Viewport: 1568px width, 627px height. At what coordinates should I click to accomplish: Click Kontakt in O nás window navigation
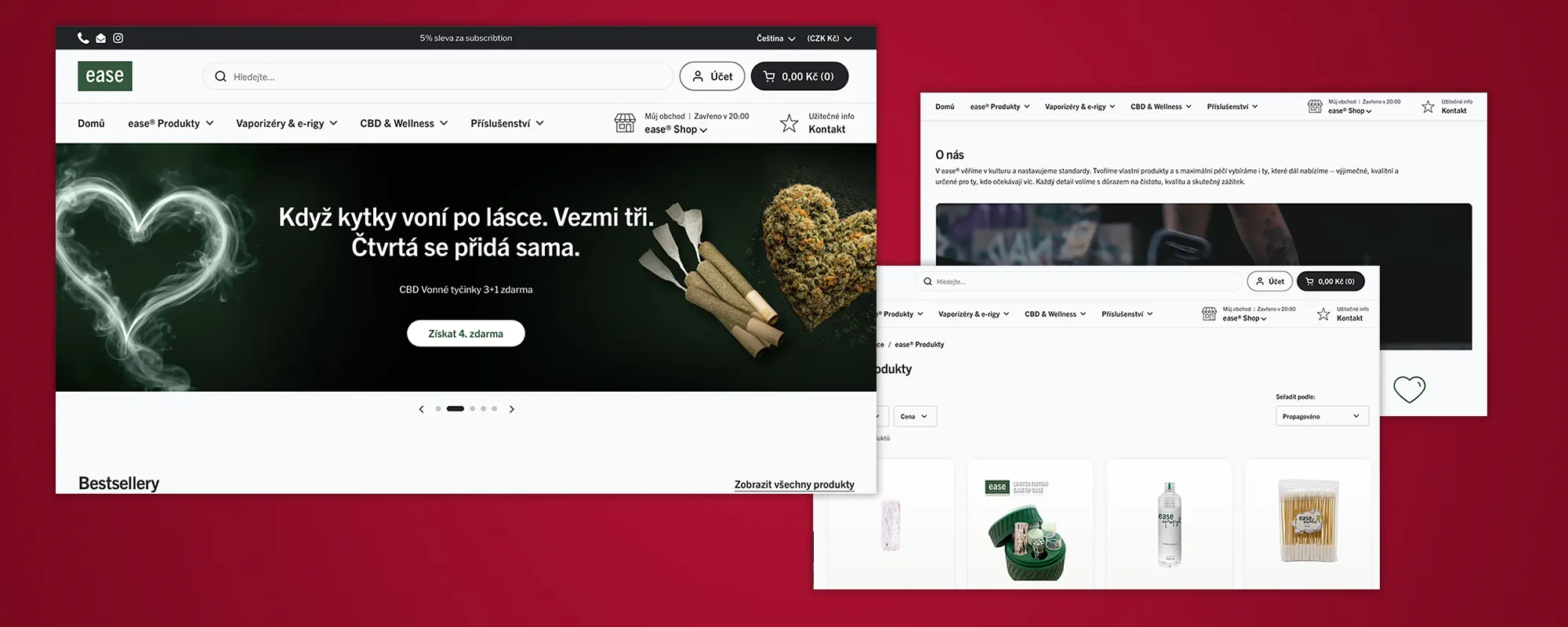(x=1454, y=111)
